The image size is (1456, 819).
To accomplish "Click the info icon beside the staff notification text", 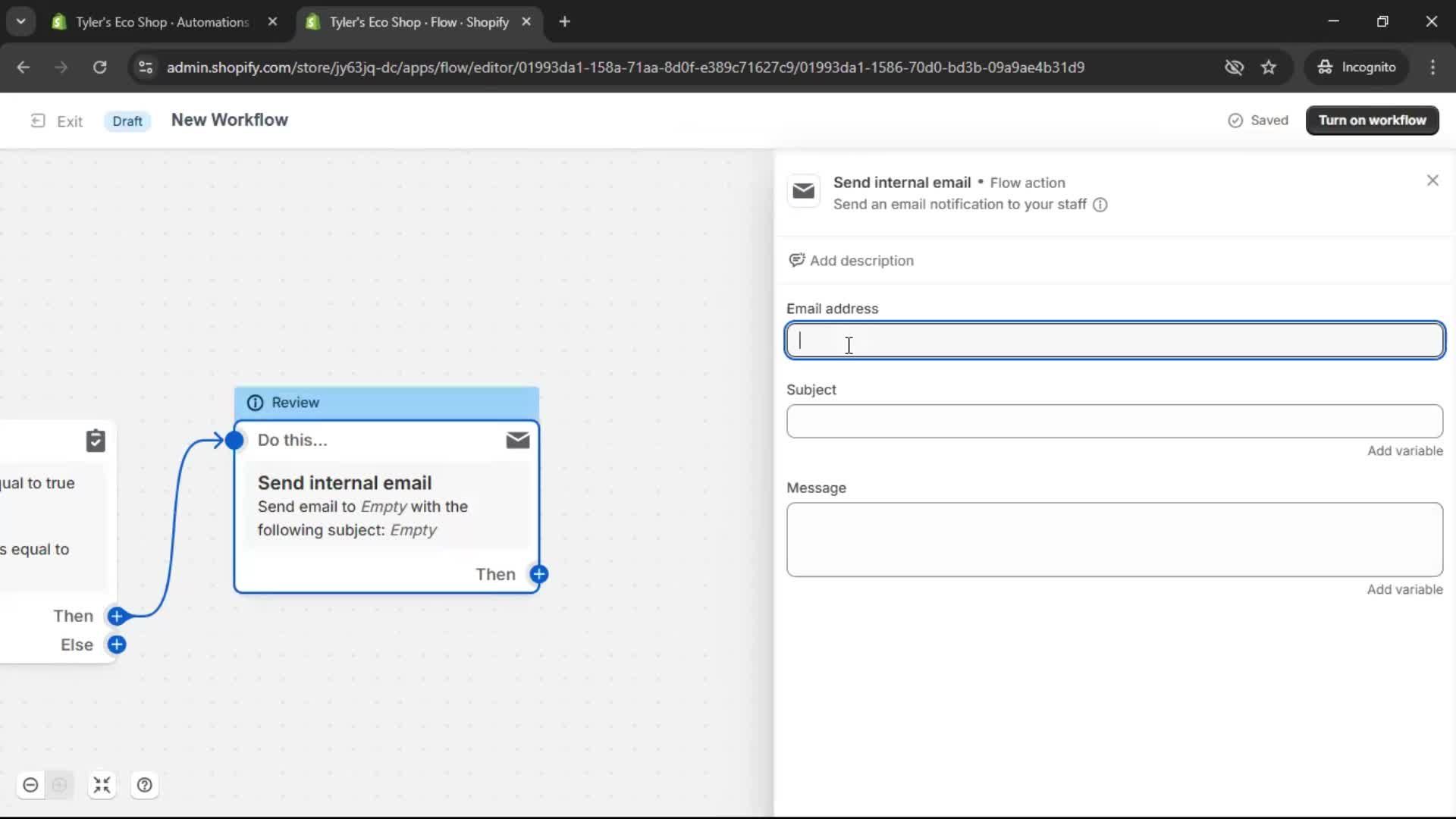I will pos(1100,205).
